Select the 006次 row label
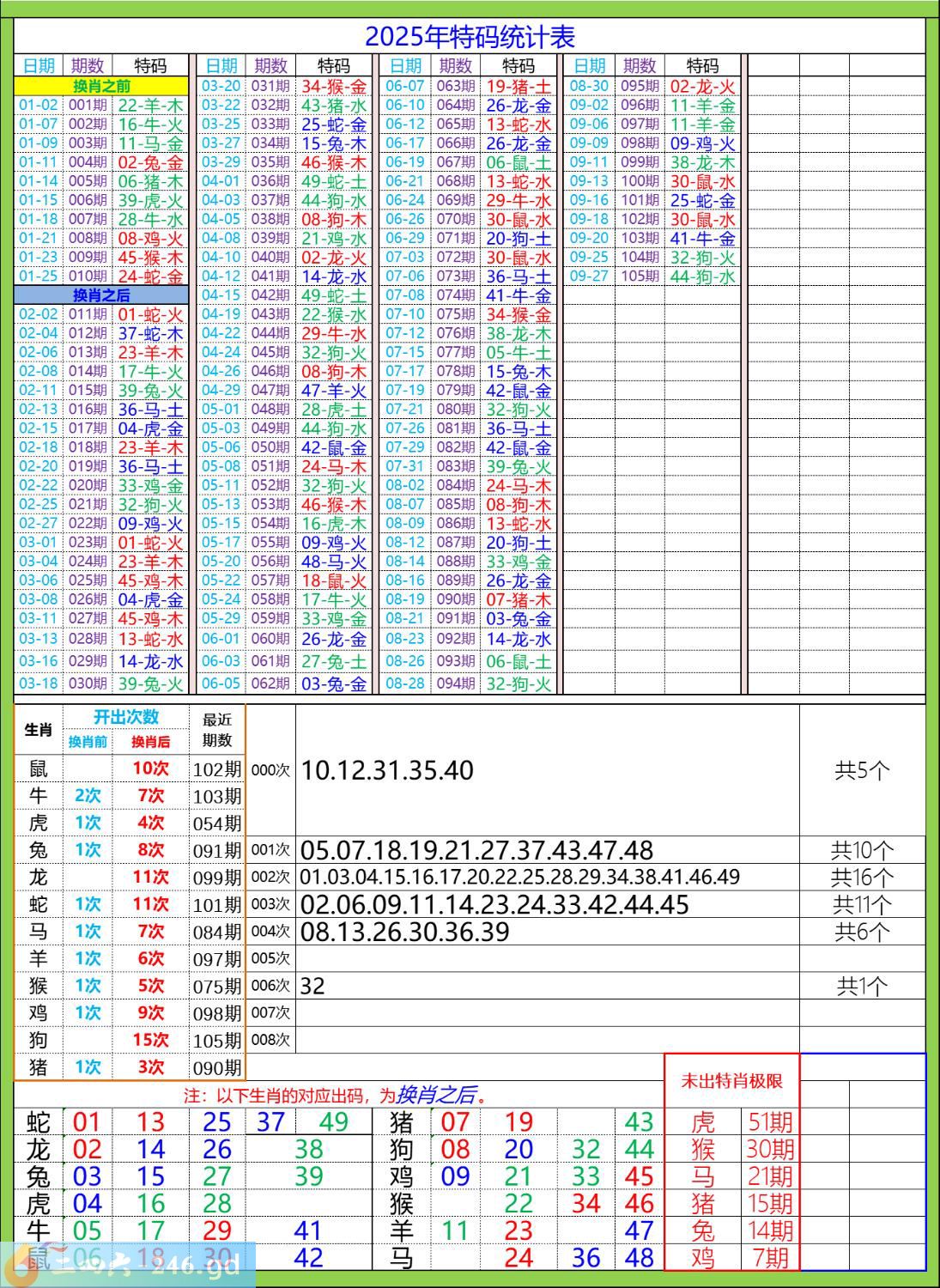This screenshot has height=1288, width=940. click(x=270, y=986)
